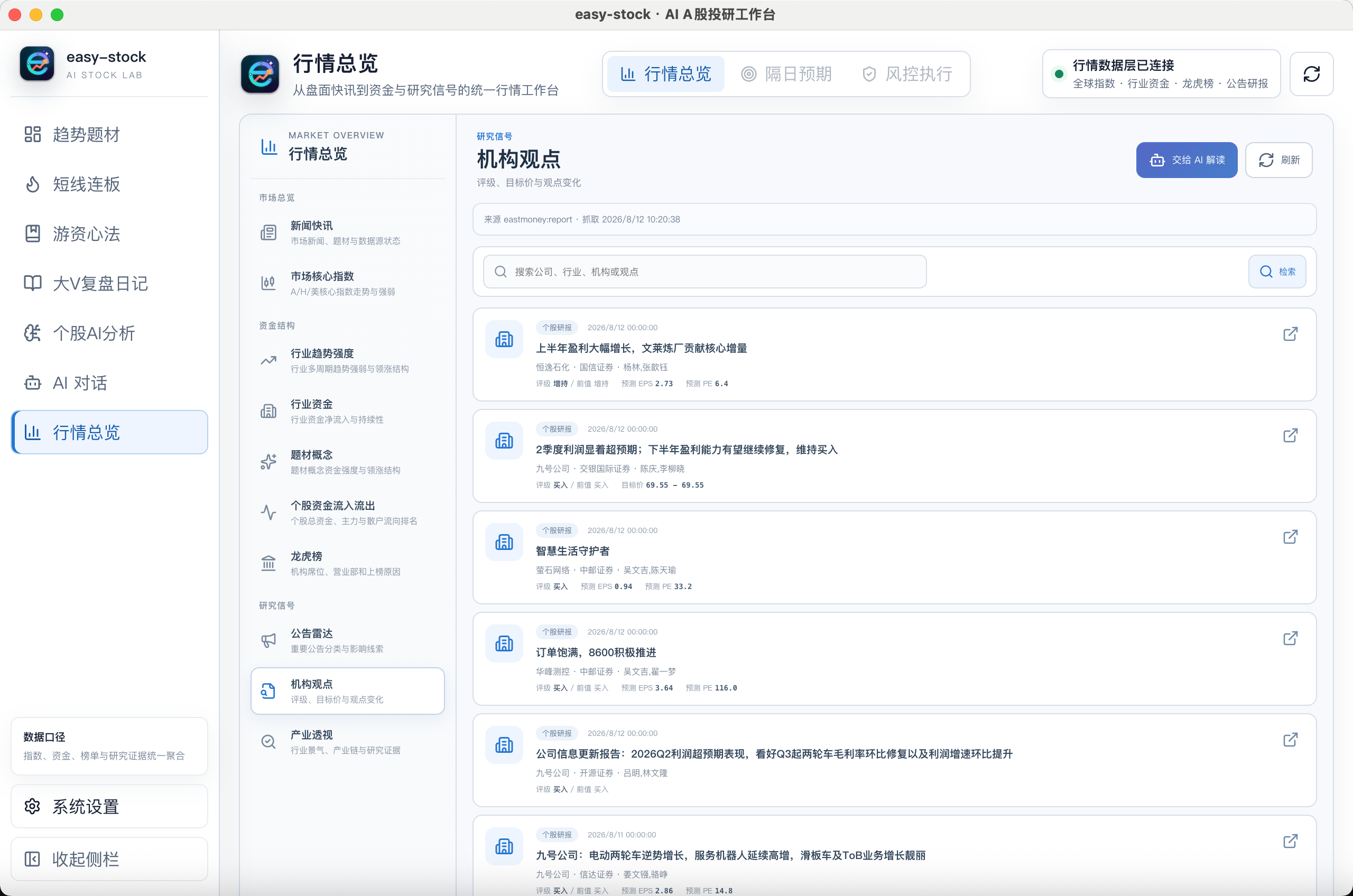Click the top-right reload data icon
1353x896 pixels.
(1311, 74)
